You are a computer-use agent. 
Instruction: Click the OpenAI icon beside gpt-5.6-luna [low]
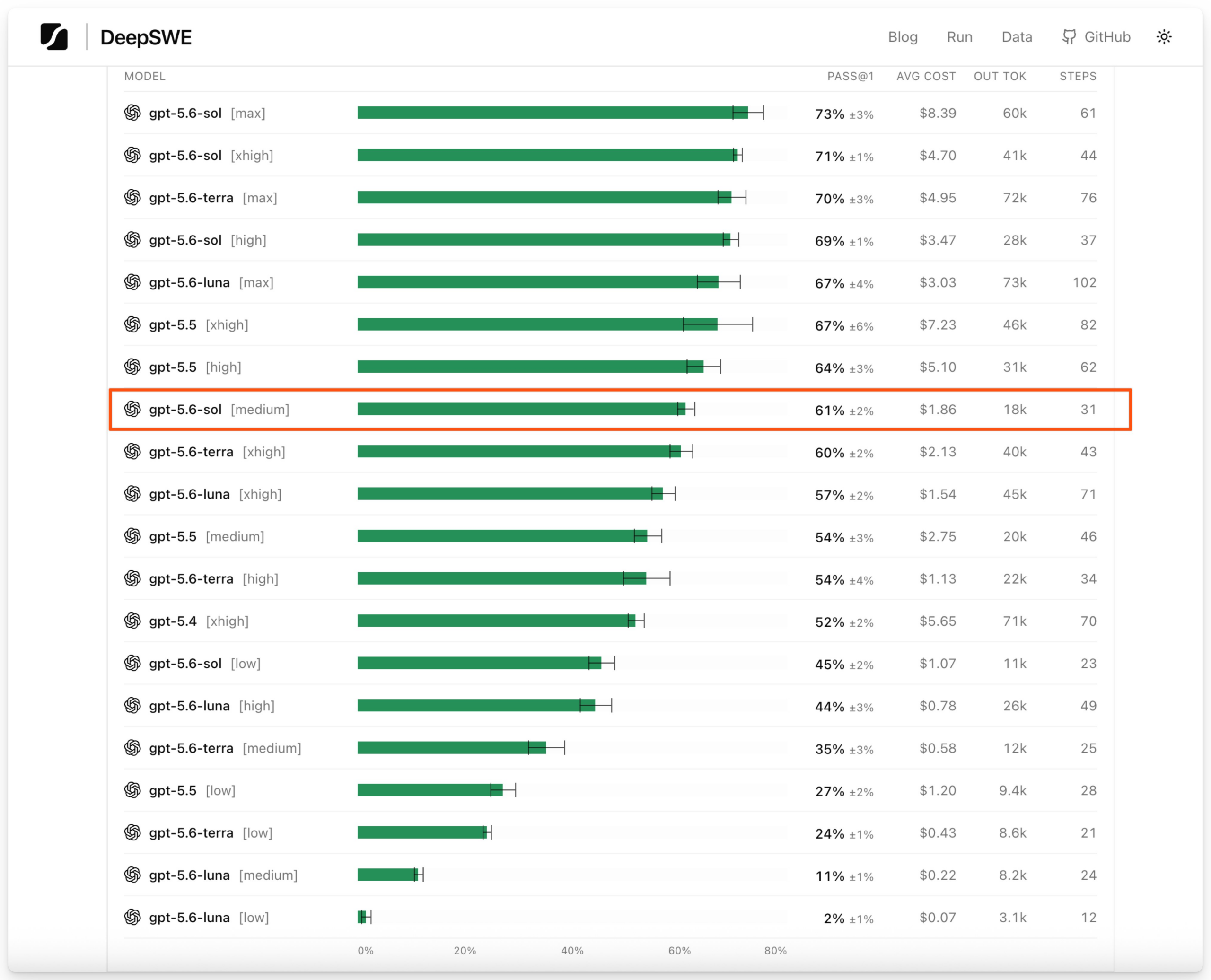[132, 918]
